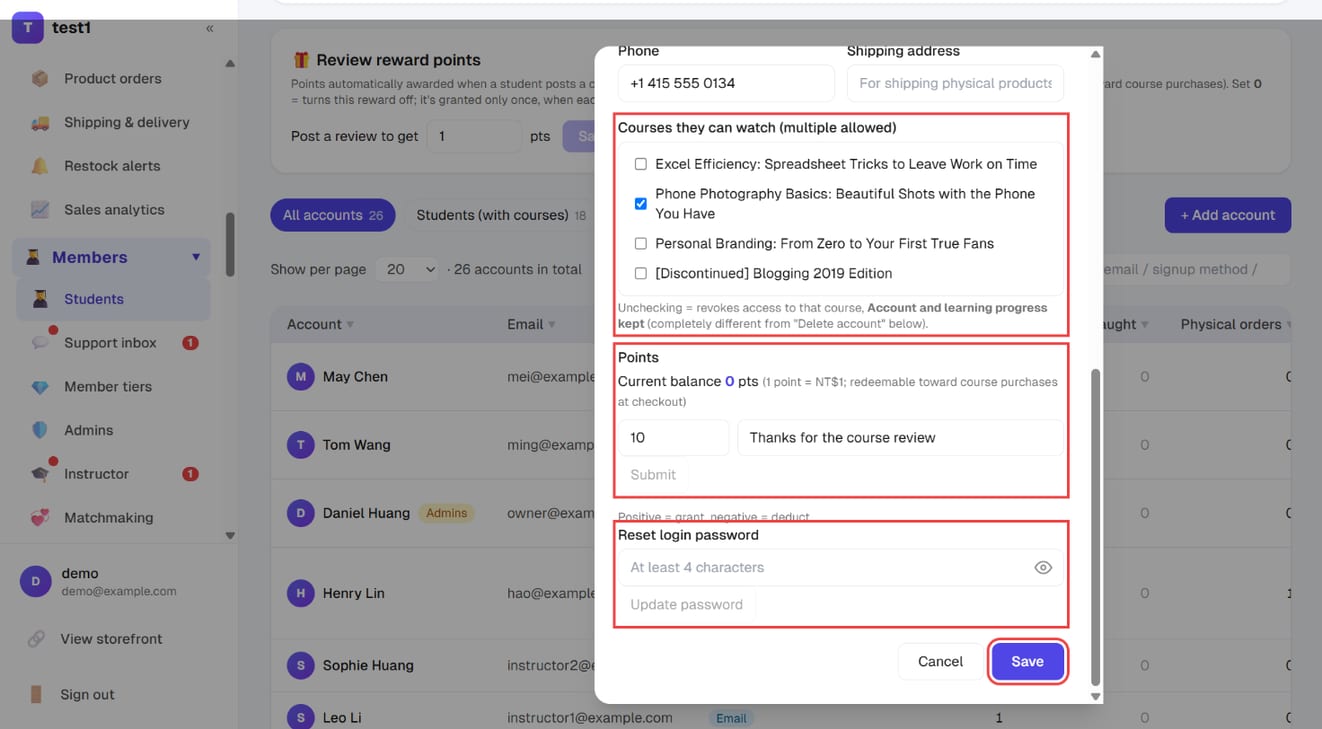
Task: Click the dialog vertical scrollbar
Action: pos(1095,526)
